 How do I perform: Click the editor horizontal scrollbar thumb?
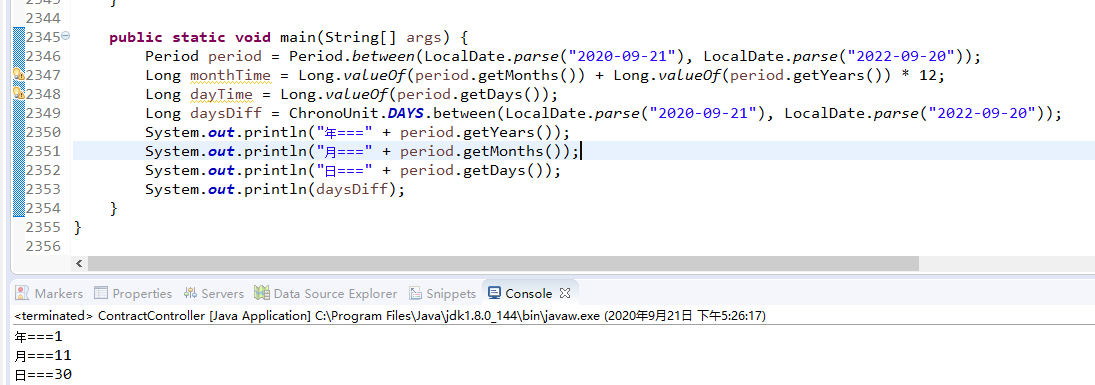(504, 263)
